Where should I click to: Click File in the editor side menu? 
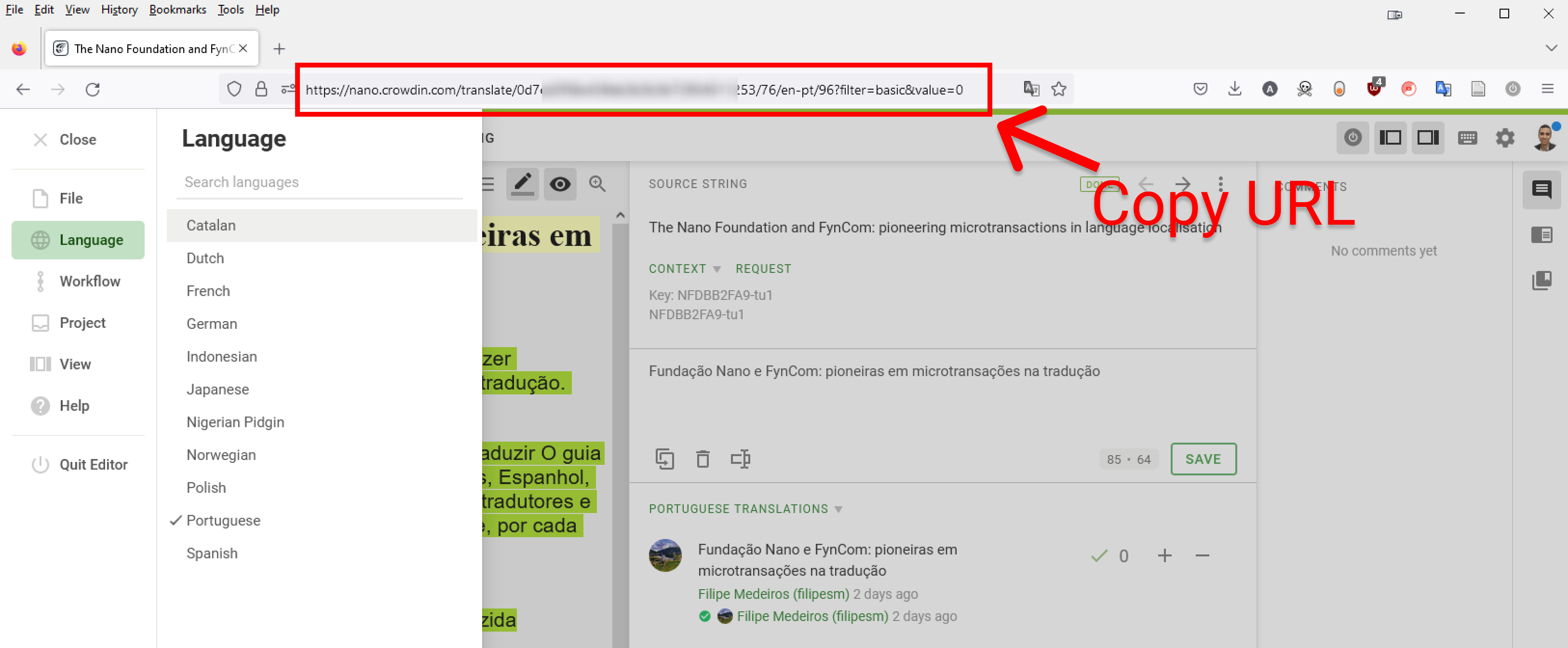click(x=78, y=198)
